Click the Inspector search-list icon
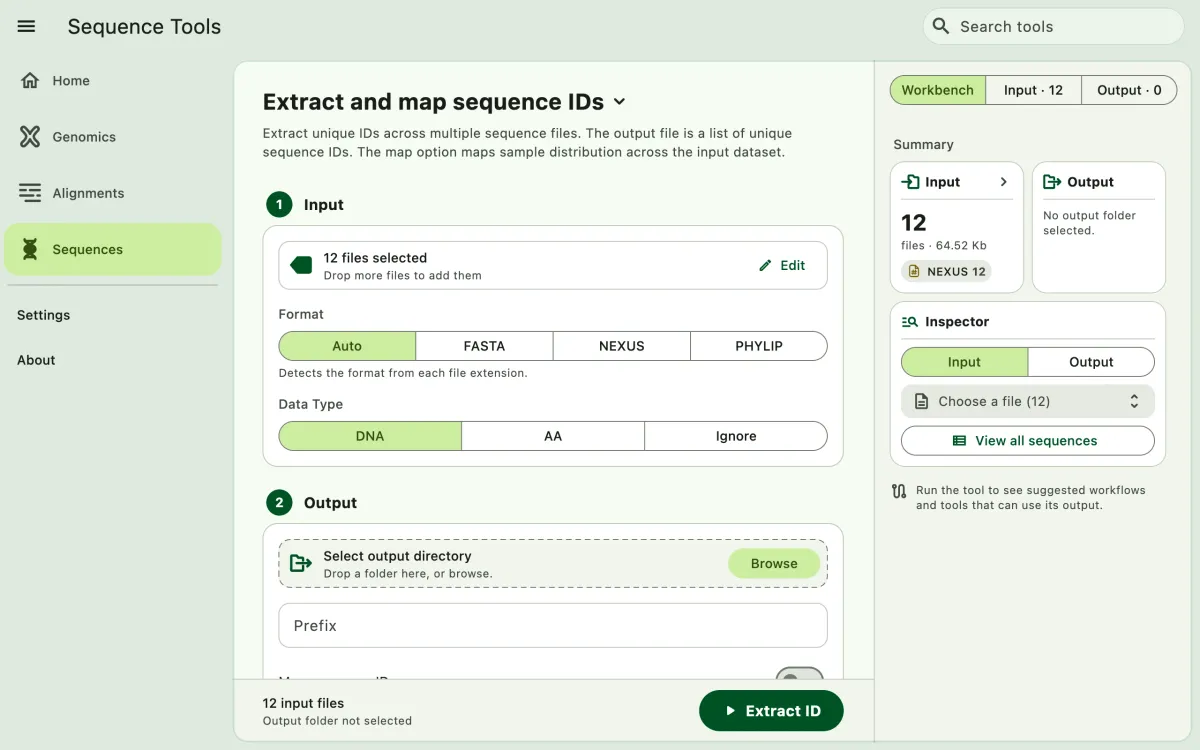Image resolution: width=1200 pixels, height=750 pixels. [910, 322]
